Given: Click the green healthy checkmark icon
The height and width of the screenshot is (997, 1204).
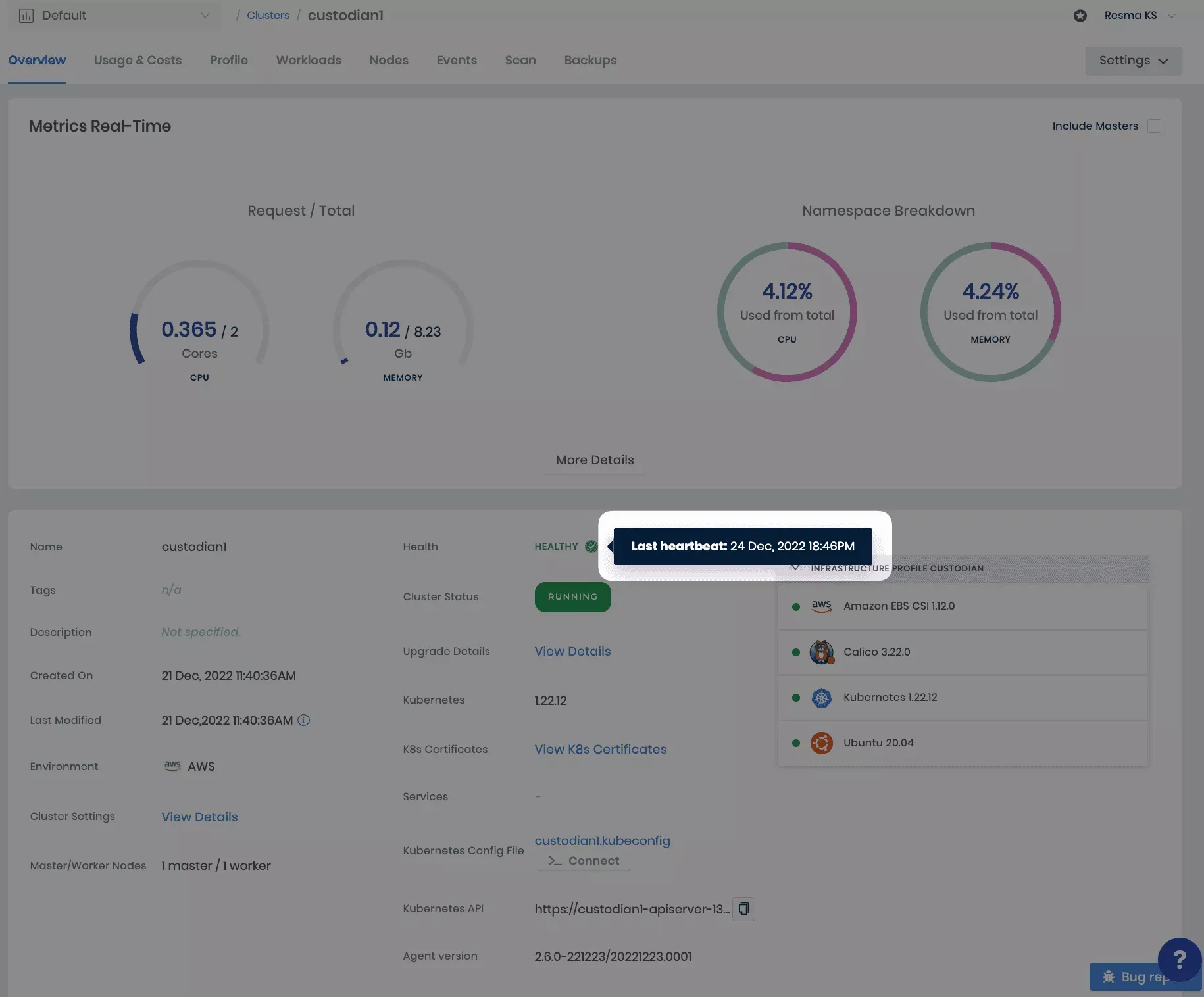Looking at the screenshot, I should point(591,547).
